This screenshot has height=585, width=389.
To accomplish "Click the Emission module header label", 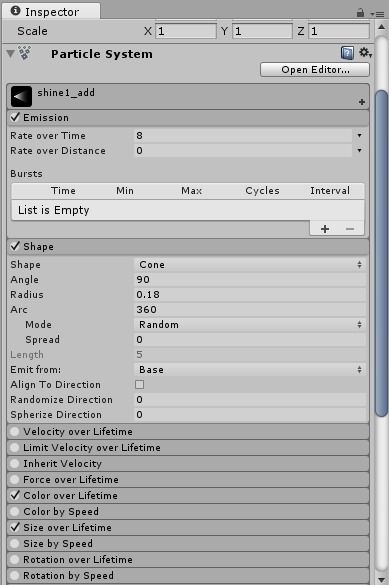I will (46, 118).
